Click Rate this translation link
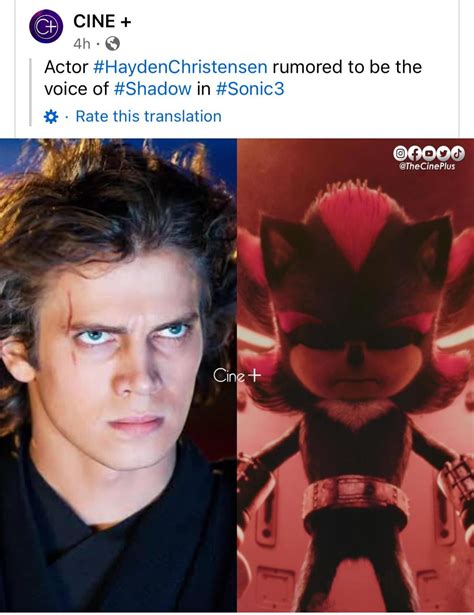 click(x=149, y=116)
